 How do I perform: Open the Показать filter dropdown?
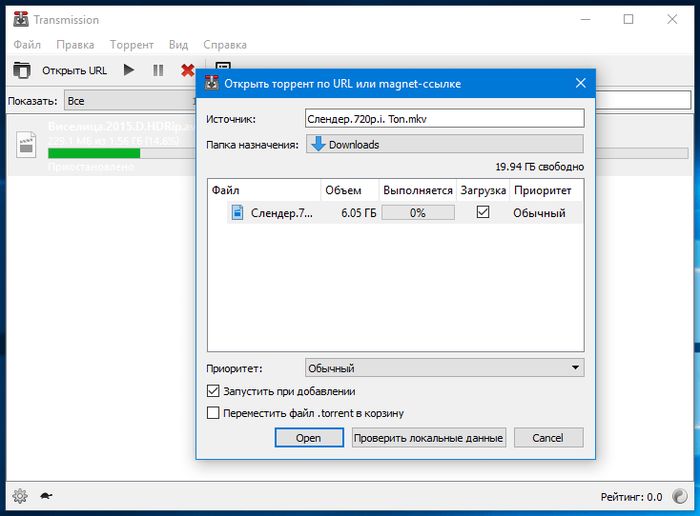tap(130, 101)
